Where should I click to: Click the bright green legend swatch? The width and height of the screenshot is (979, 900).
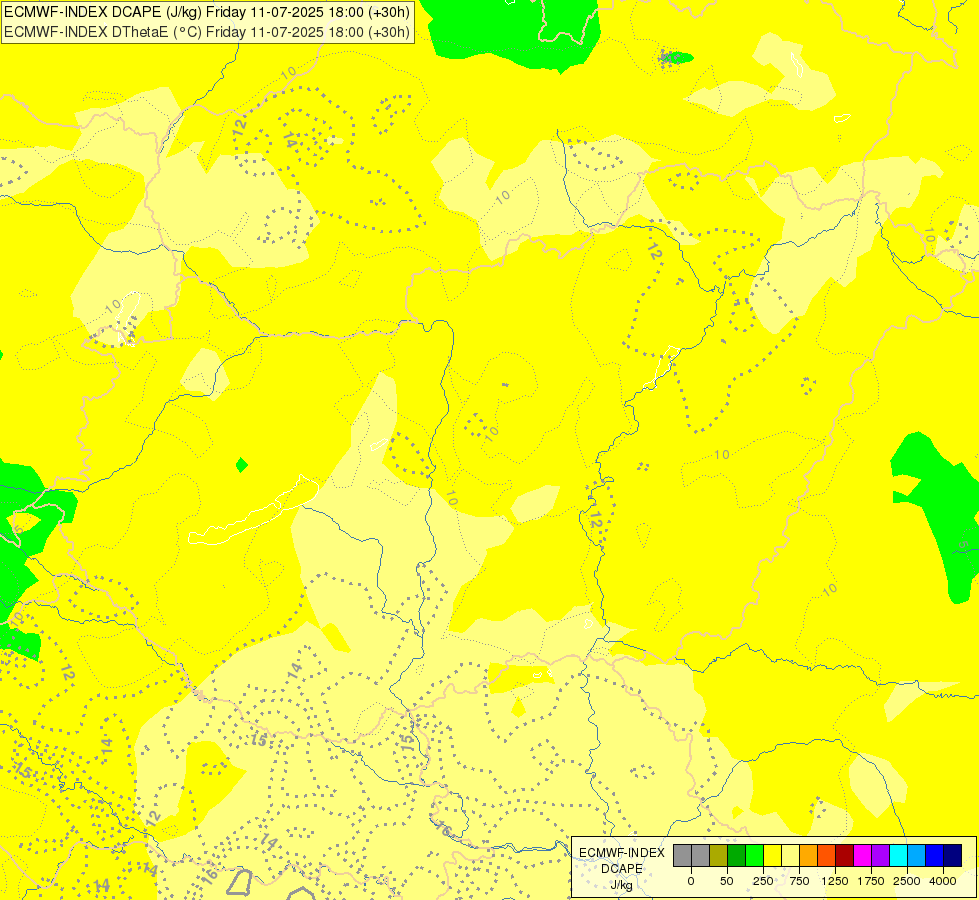755,855
